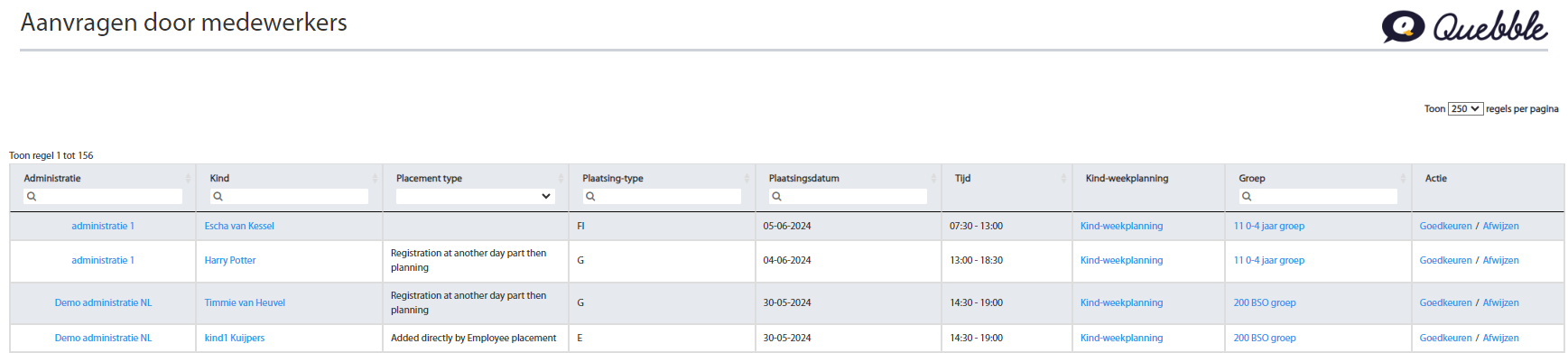Image resolution: width=1568 pixels, height=353 pixels.
Task: Sort by Tijd column arrows
Action: pyautogui.click(x=1063, y=179)
